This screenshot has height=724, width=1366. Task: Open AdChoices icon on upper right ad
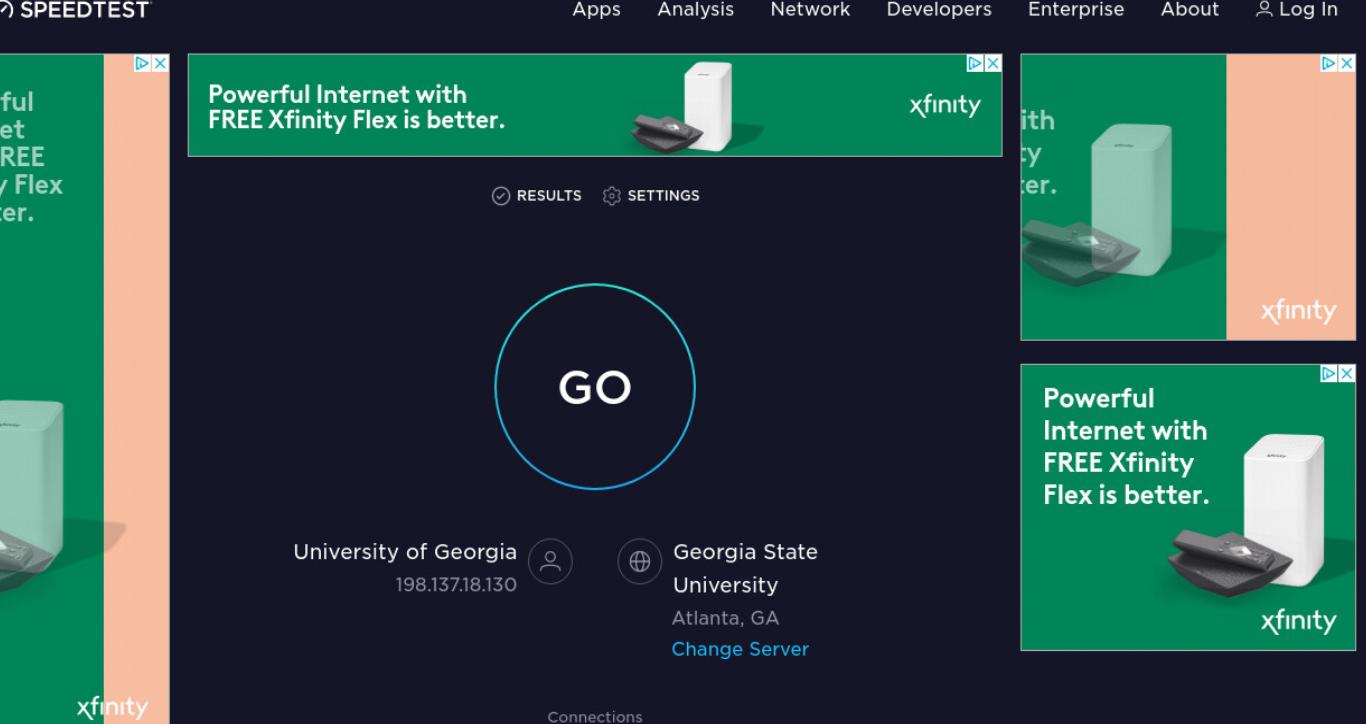coord(1330,63)
